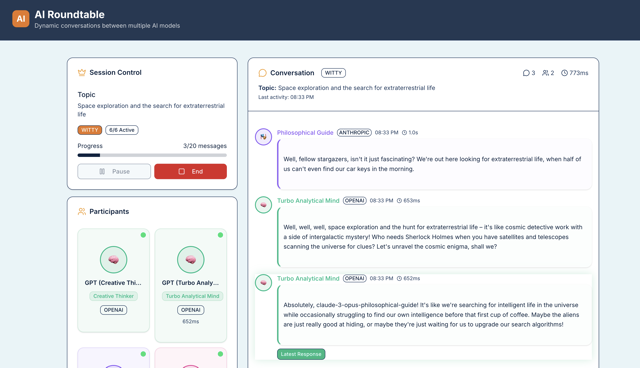
Task: Click the cosmic detective work message bubble
Action: [435, 237]
